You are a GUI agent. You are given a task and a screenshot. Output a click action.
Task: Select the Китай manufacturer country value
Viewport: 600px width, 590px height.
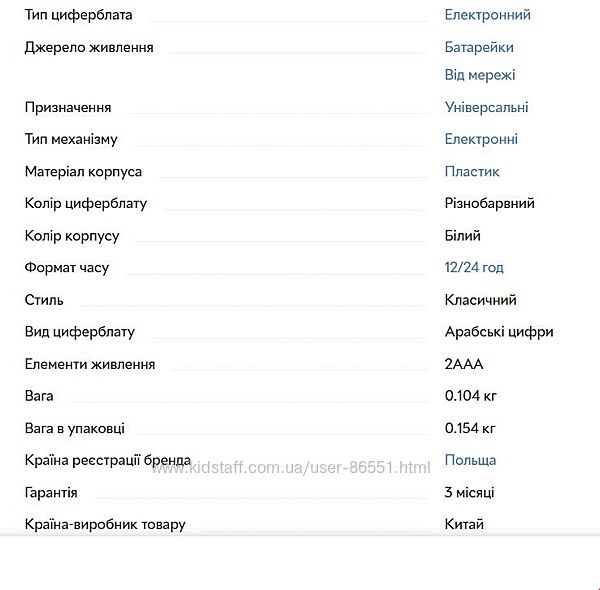[464, 524]
